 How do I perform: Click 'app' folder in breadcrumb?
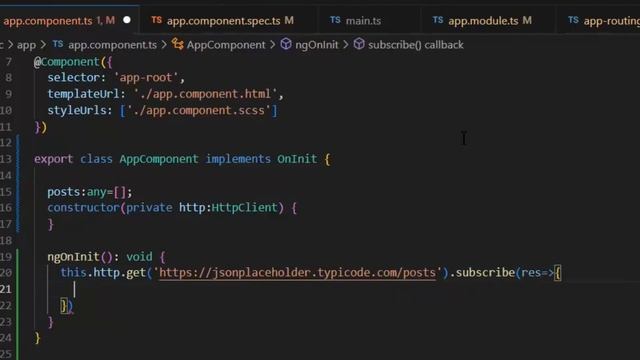coord(26,45)
